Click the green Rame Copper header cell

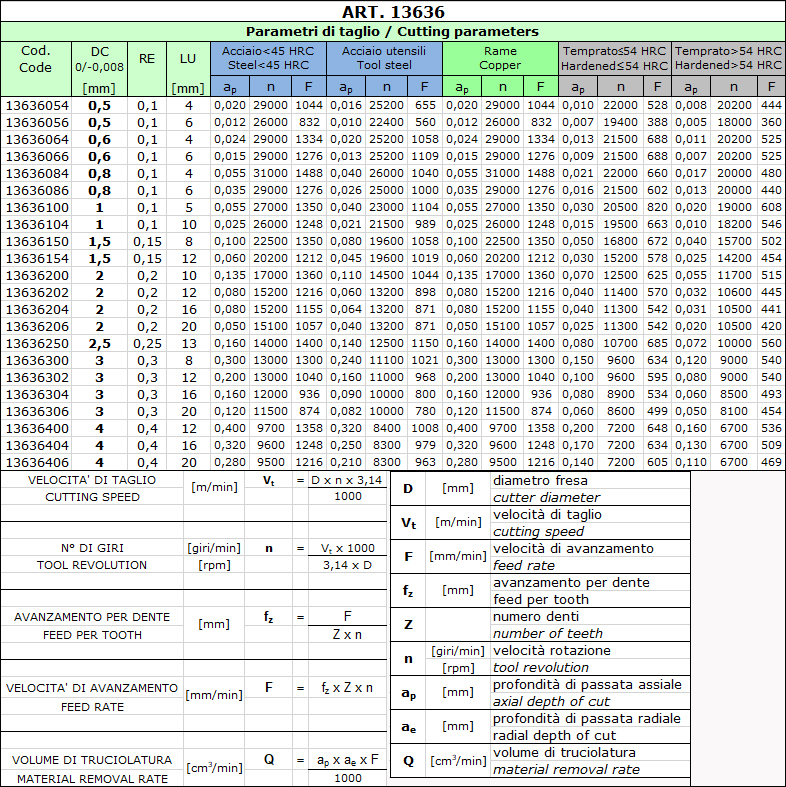pyautogui.click(x=499, y=58)
